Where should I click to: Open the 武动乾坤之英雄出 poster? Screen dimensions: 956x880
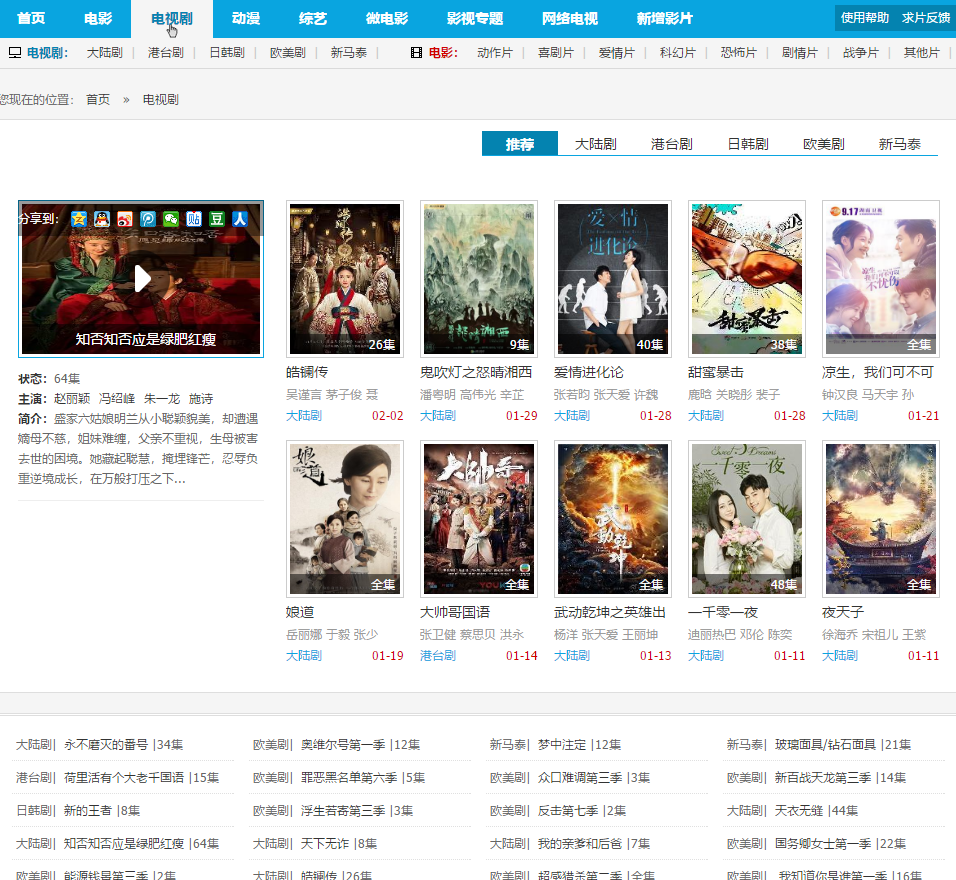click(x=613, y=519)
